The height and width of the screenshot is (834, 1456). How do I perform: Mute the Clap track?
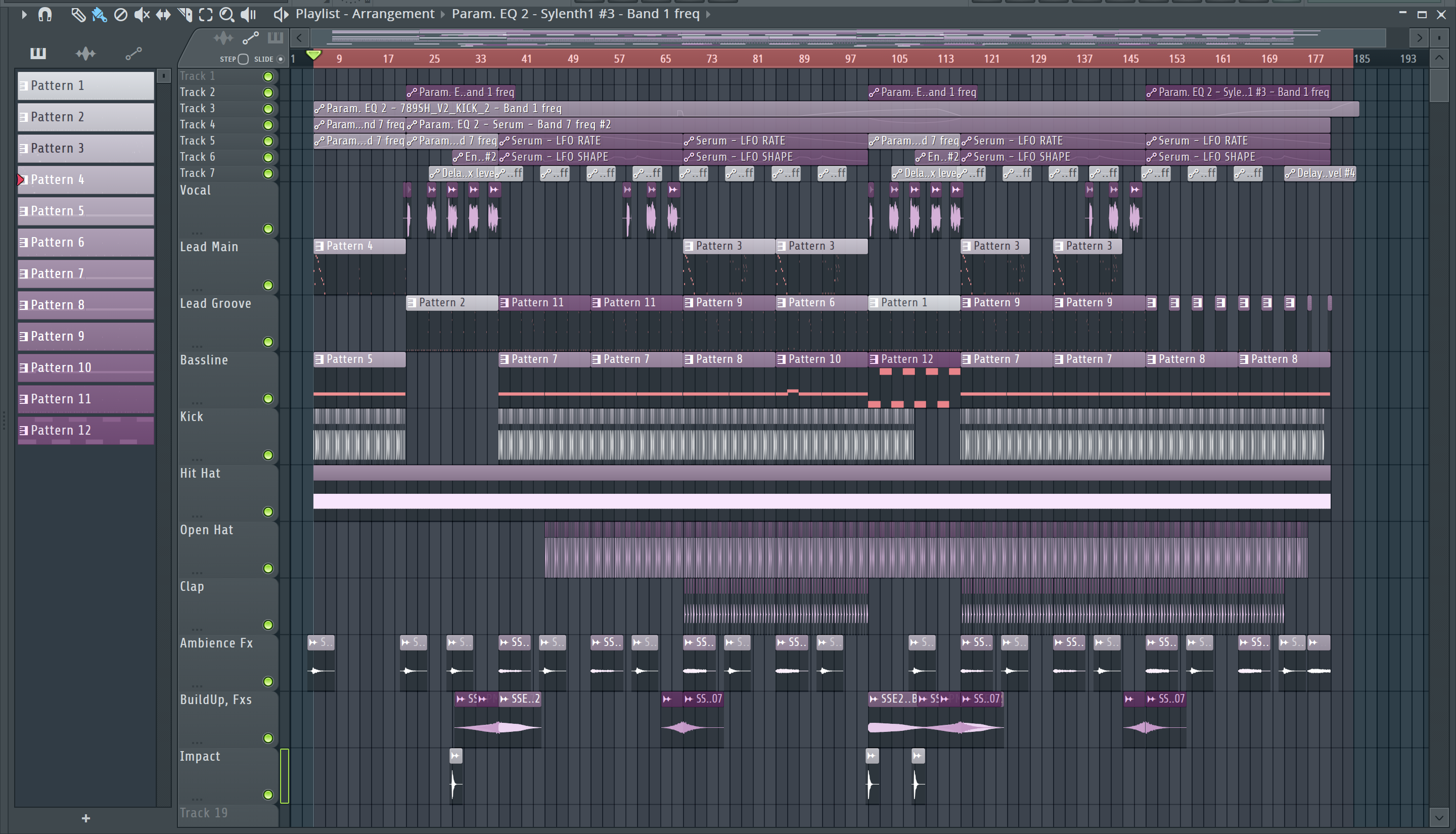[268, 625]
